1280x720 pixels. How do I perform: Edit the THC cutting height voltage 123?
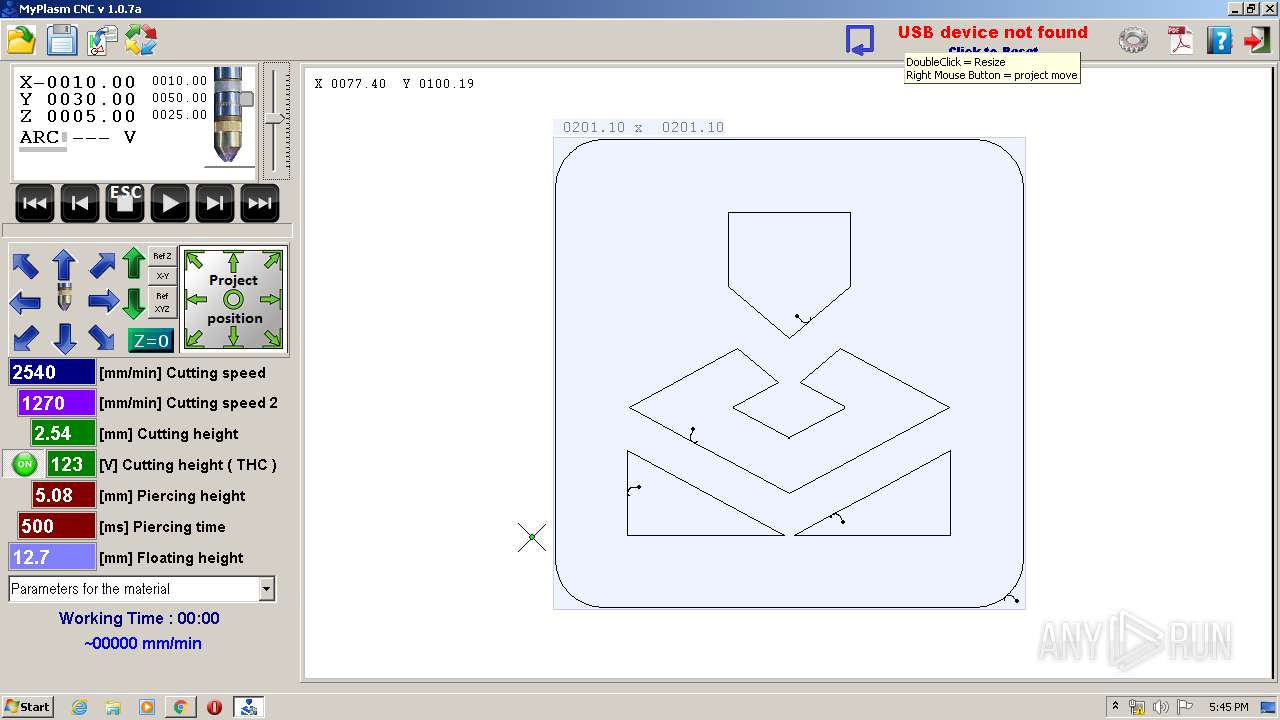point(72,465)
